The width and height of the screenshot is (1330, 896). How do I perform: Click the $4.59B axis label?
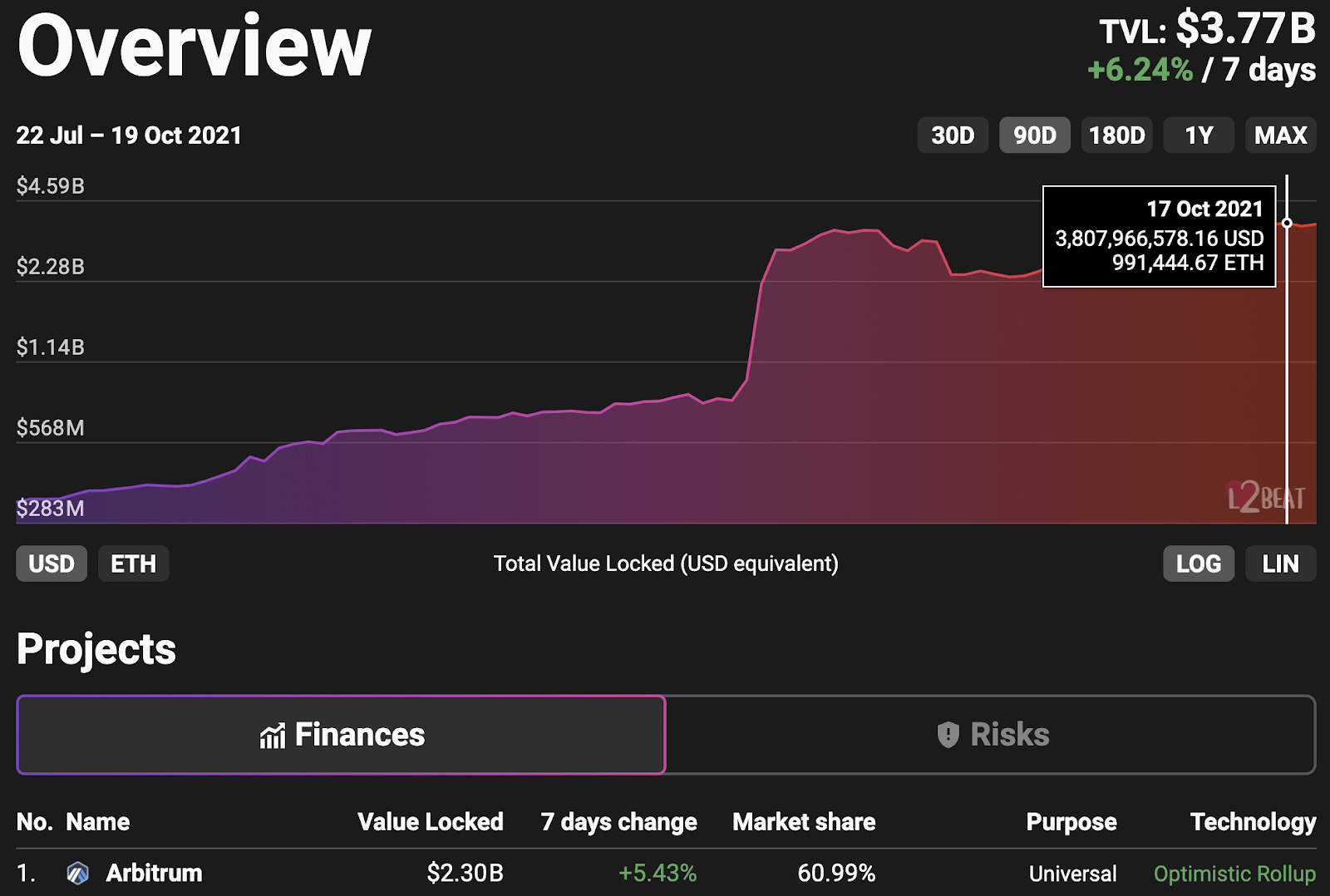[x=51, y=185]
